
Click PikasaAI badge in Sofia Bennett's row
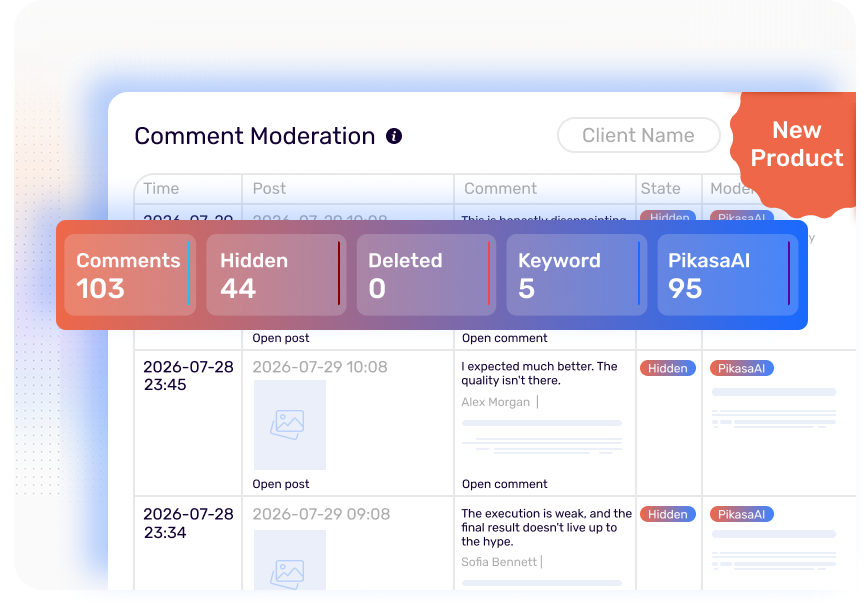tap(742, 514)
